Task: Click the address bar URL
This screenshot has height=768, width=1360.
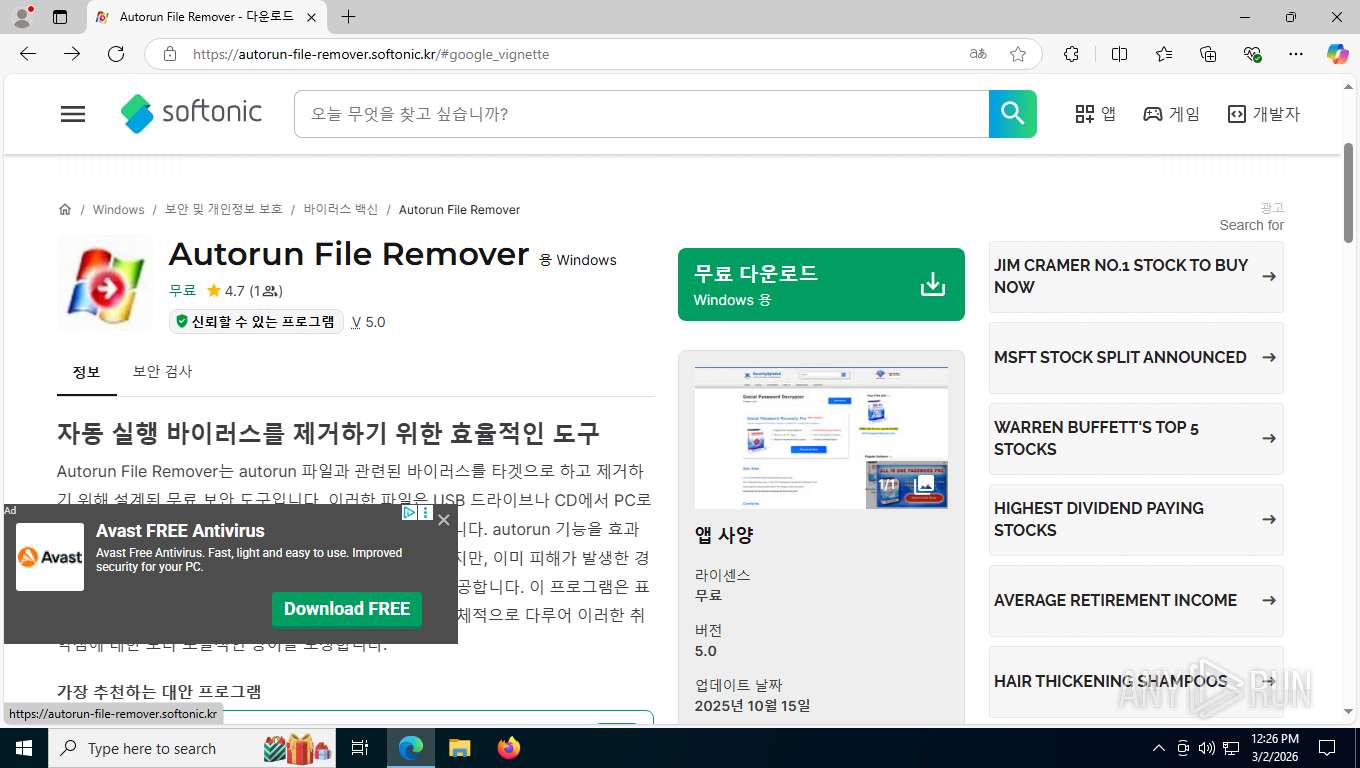Action: pyautogui.click(x=370, y=54)
